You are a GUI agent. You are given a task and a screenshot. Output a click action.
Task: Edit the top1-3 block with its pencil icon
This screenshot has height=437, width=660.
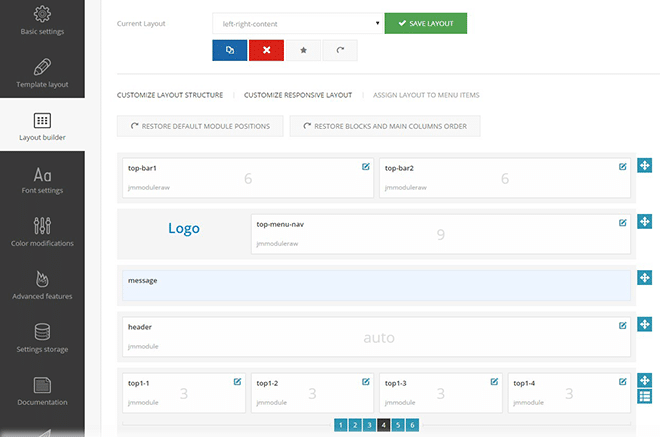click(494, 381)
